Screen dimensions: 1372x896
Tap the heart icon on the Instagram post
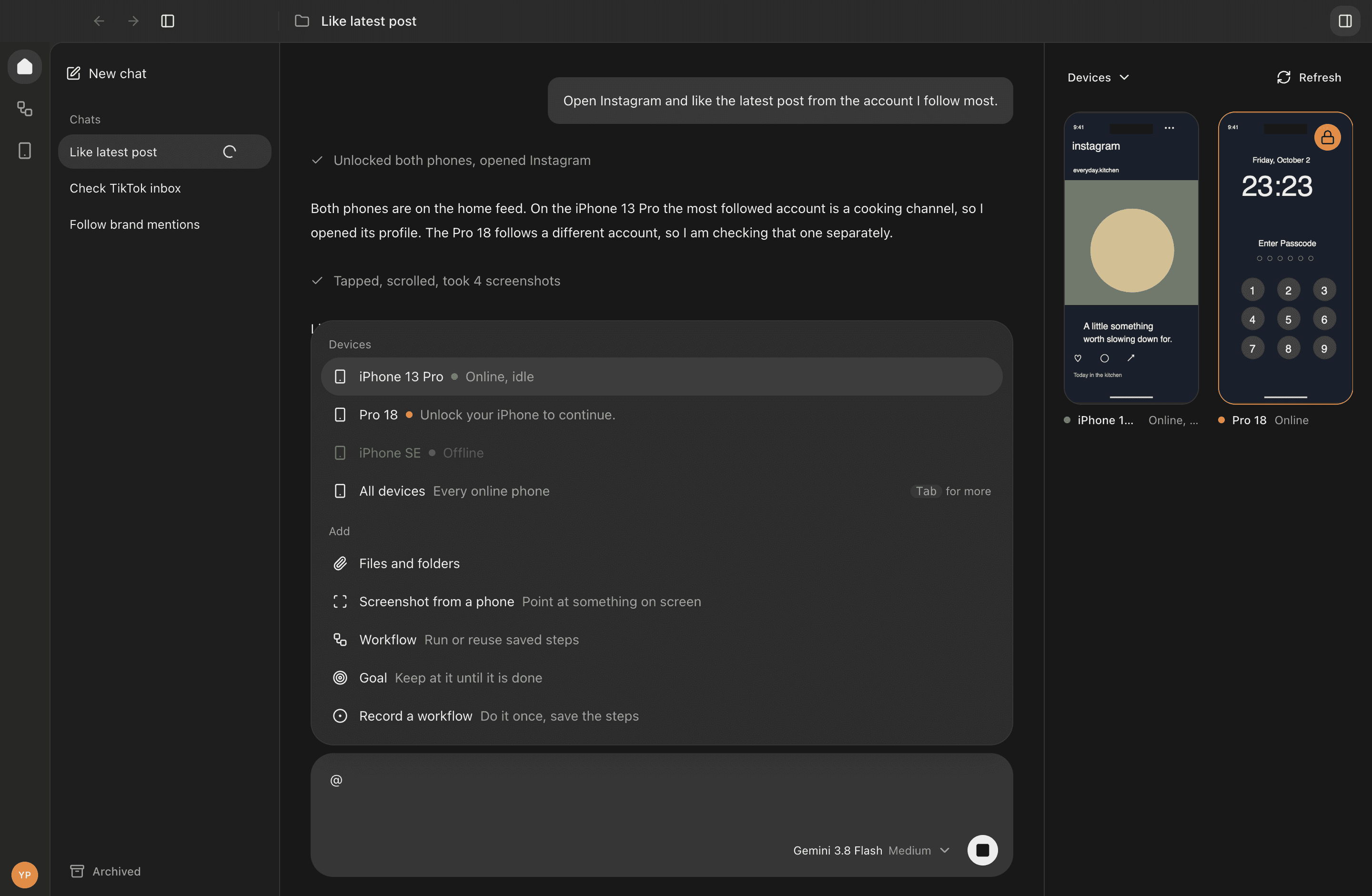click(x=1078, y=358)
